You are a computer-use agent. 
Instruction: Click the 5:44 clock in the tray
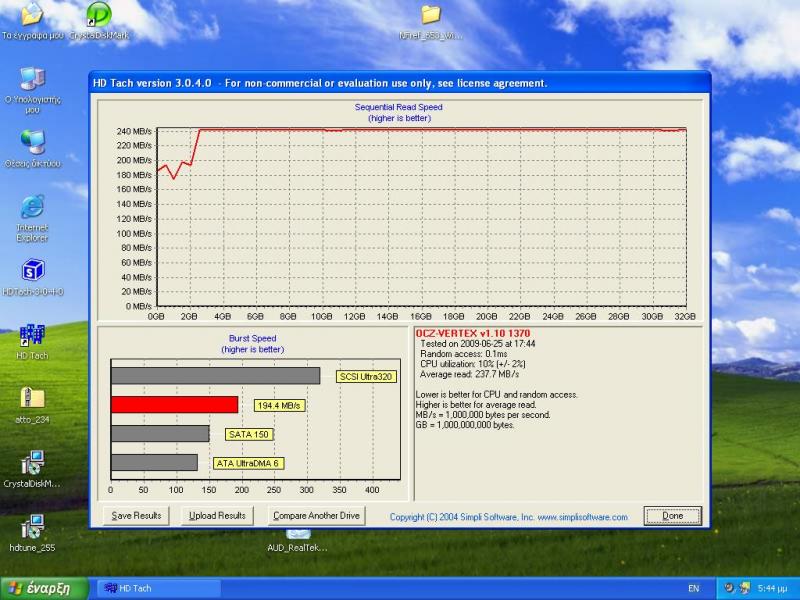coord(772,588)
